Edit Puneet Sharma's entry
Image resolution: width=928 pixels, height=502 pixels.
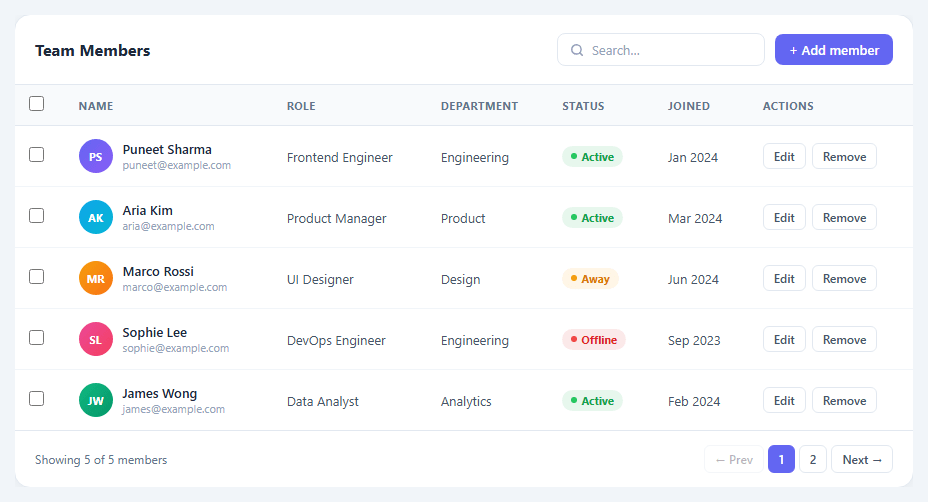point(784,156)
